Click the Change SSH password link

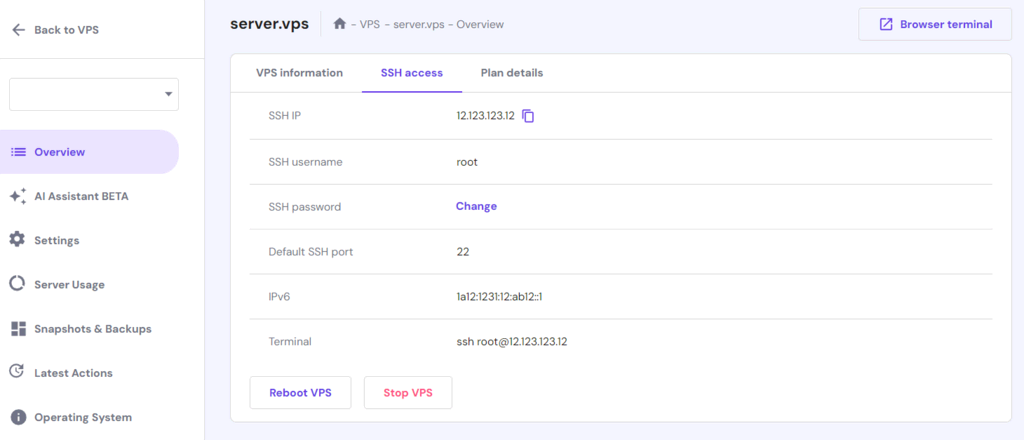tap(476, 206)
